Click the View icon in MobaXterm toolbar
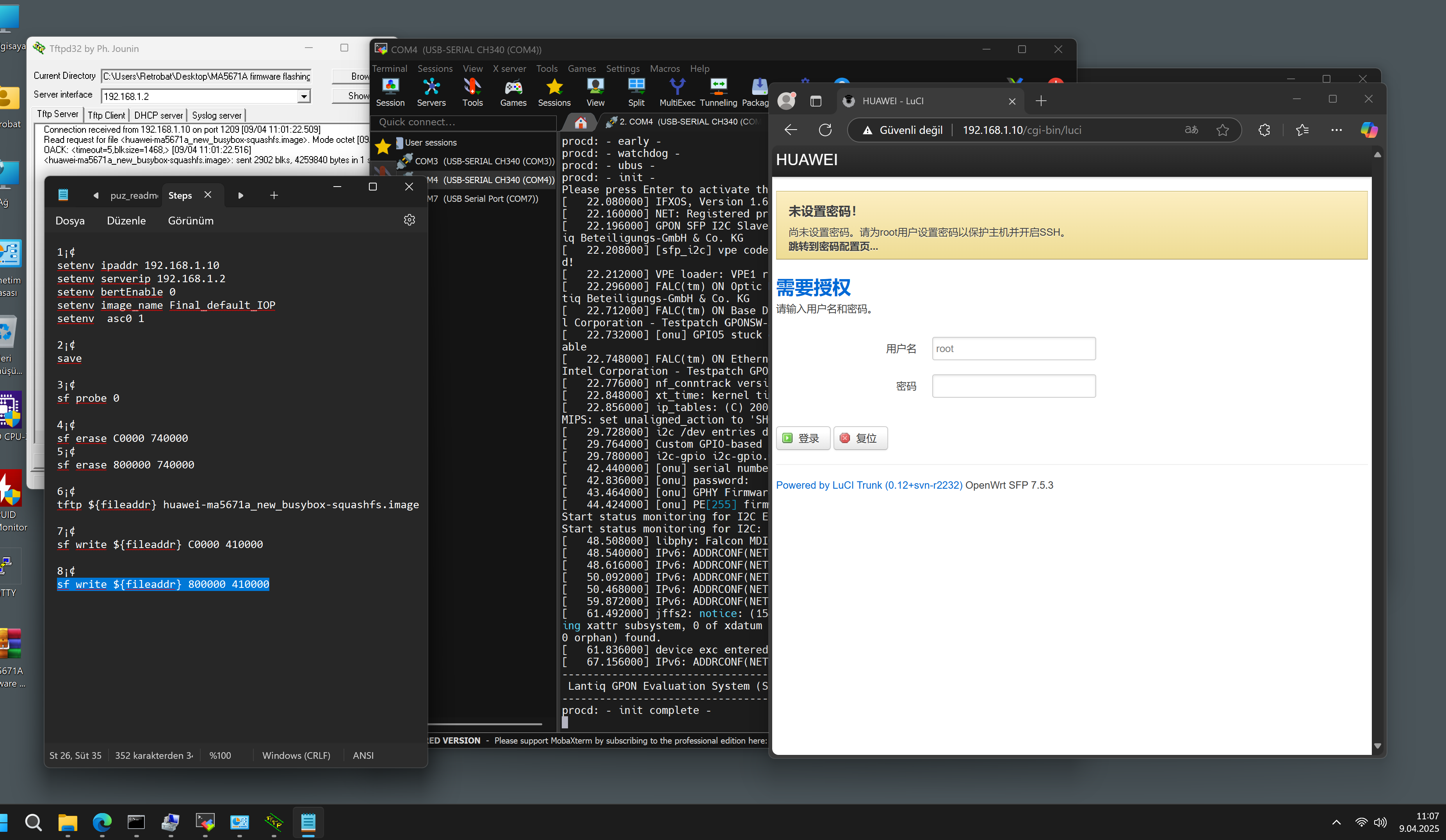This screenshot has height=840, width=1446. [595, 93]
